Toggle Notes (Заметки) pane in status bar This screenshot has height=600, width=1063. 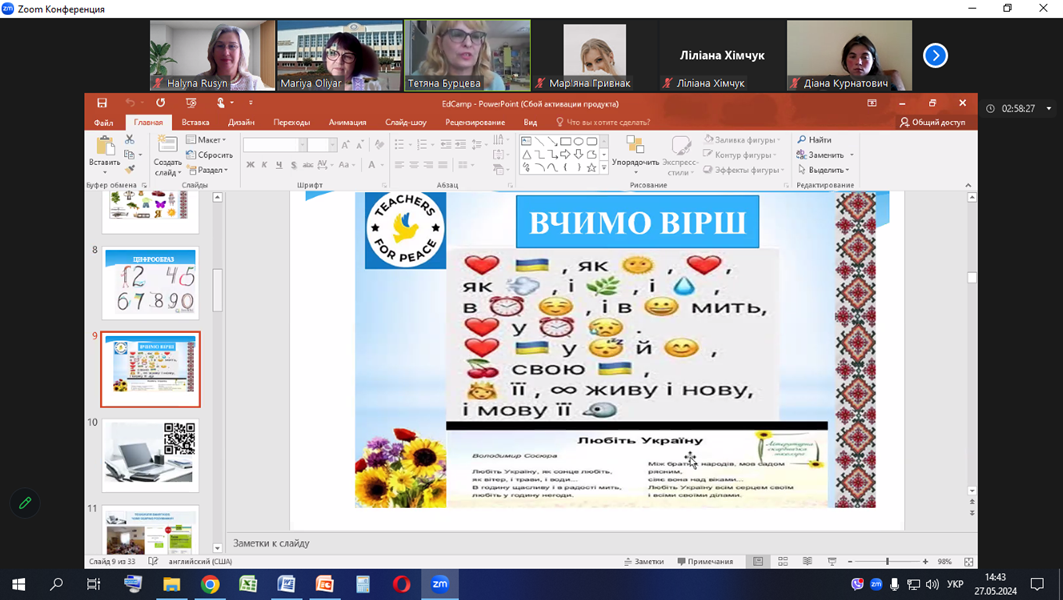(x=643, y=562)
